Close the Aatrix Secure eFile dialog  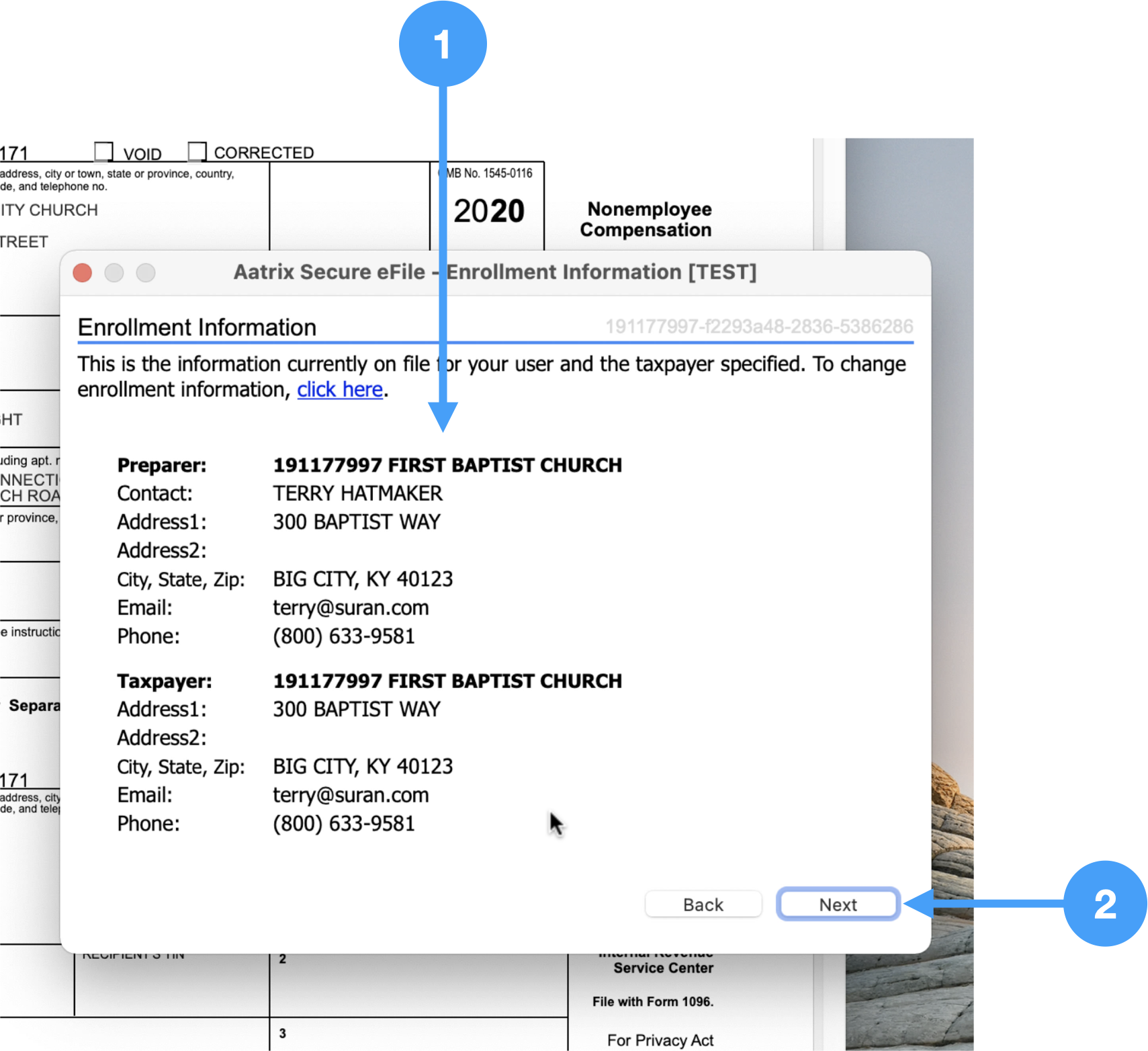pyautogui.click(x=83, y=273)
